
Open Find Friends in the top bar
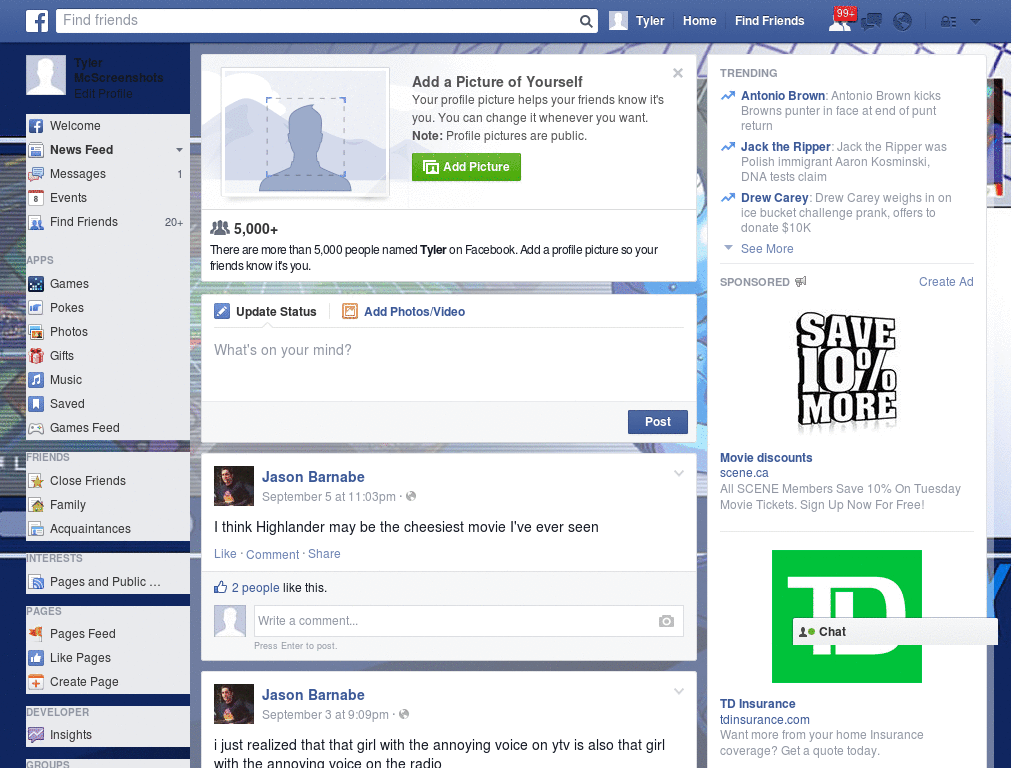tap(769, 21)
